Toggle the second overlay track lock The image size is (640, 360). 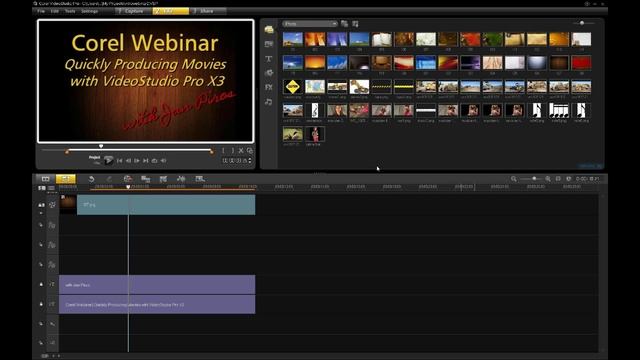coord(41,245)
